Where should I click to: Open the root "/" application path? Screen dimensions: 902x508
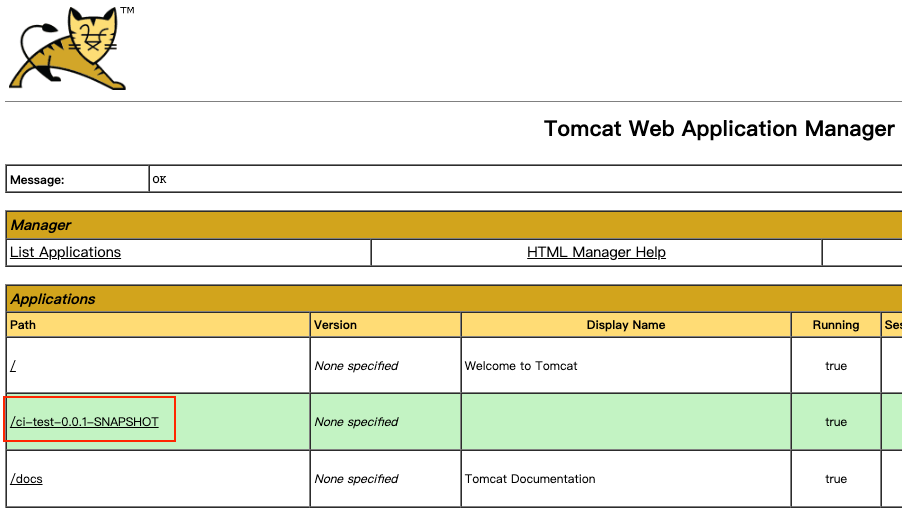pos(13,365)
